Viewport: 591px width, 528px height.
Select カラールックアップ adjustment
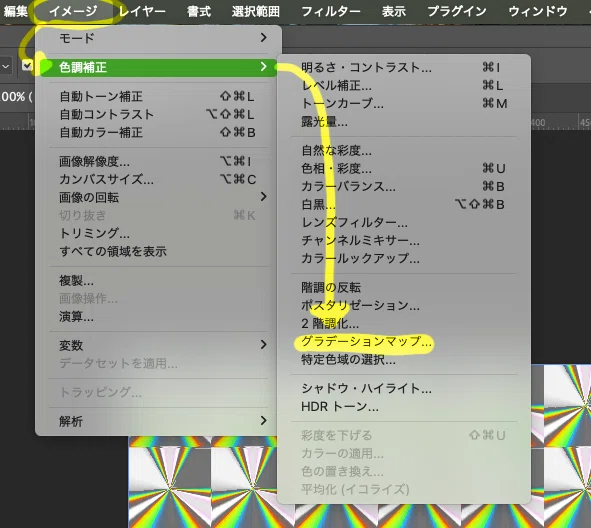point(404,259)
